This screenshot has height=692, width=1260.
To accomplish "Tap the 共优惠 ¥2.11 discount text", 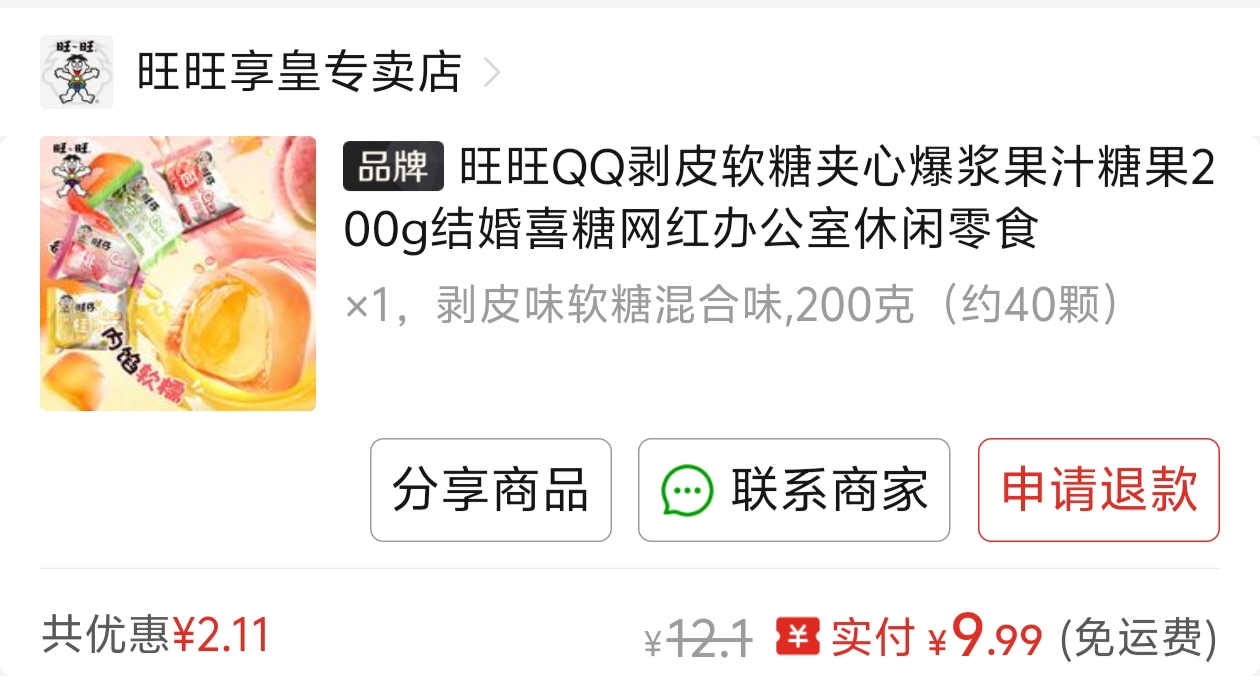I will pos(156,634).
